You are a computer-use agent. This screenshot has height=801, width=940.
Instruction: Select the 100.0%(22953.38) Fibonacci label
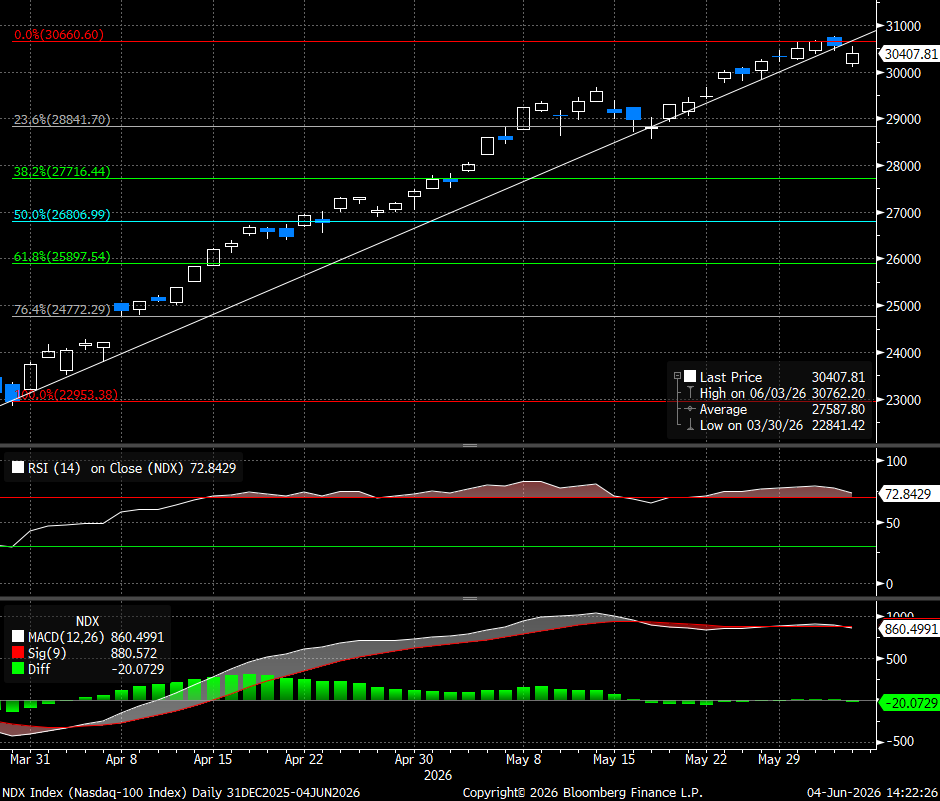coord(66,395)
